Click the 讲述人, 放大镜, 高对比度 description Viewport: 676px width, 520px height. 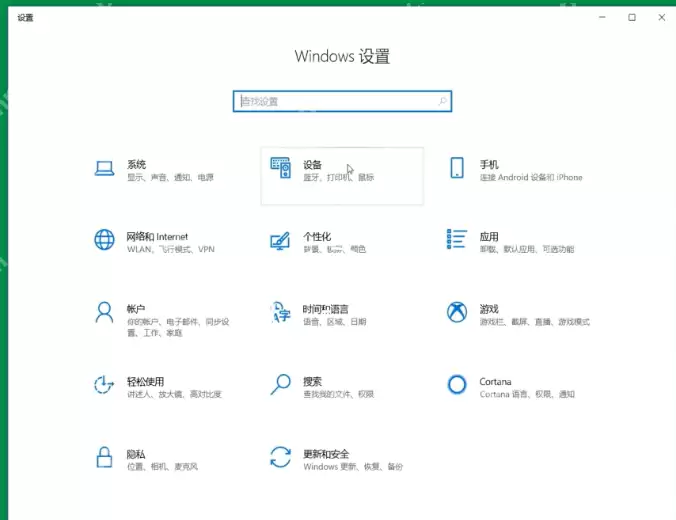174,394
